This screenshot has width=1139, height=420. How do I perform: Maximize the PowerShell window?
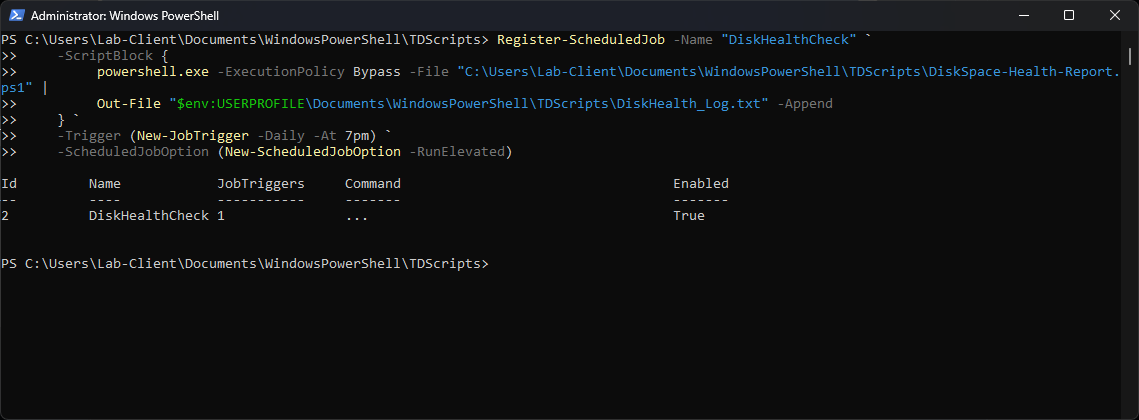[x=1068, y=15]
